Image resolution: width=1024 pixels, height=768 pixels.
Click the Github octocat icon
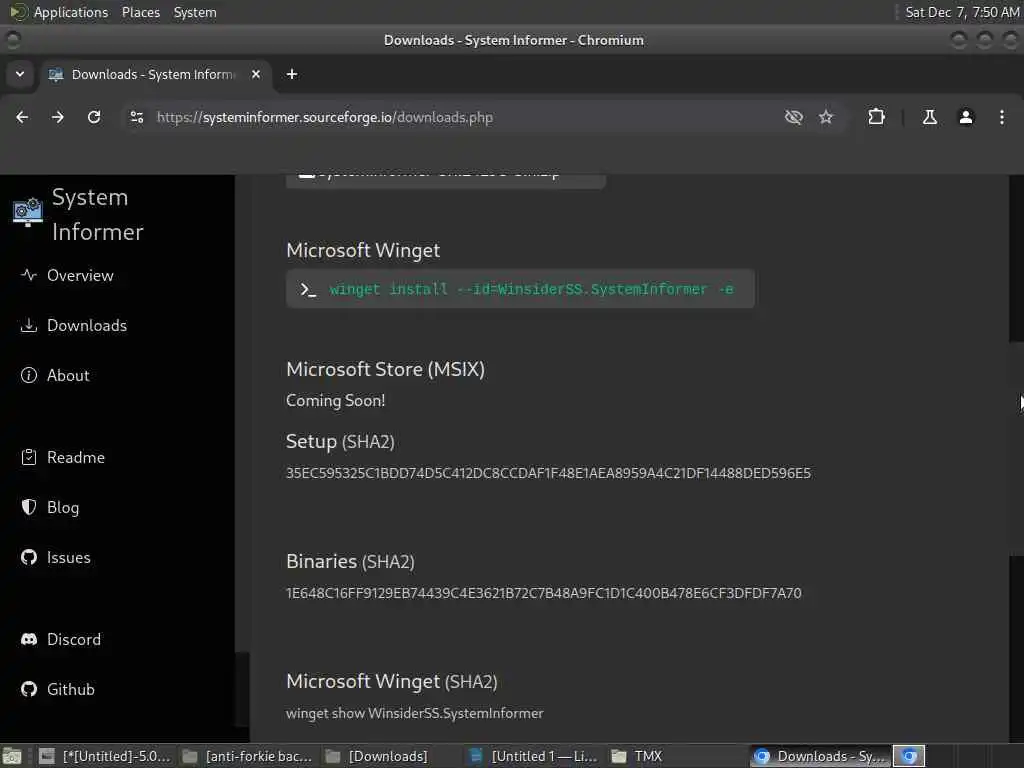[29, 690]
